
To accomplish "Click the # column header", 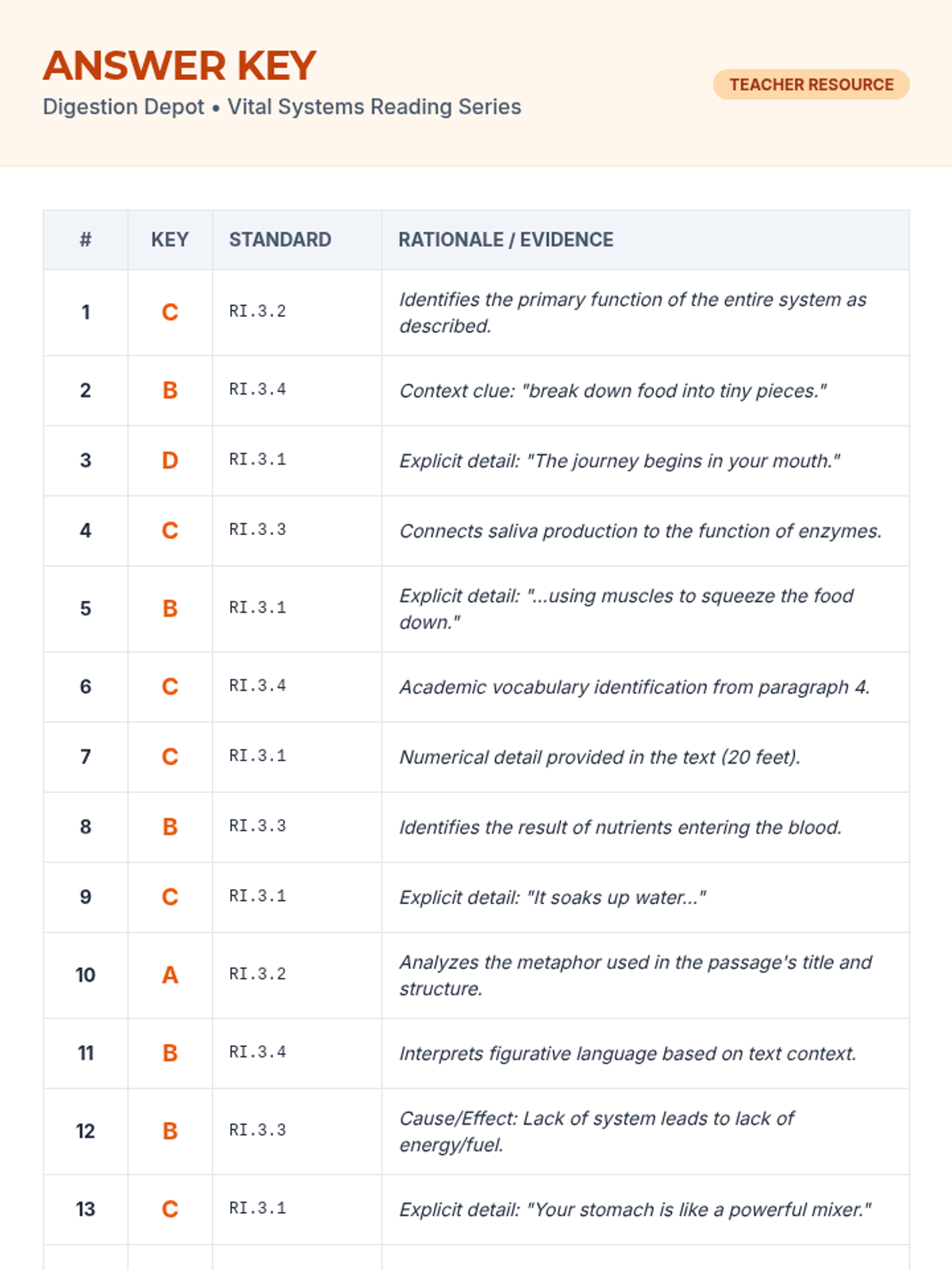I will [x=86, y=240].
